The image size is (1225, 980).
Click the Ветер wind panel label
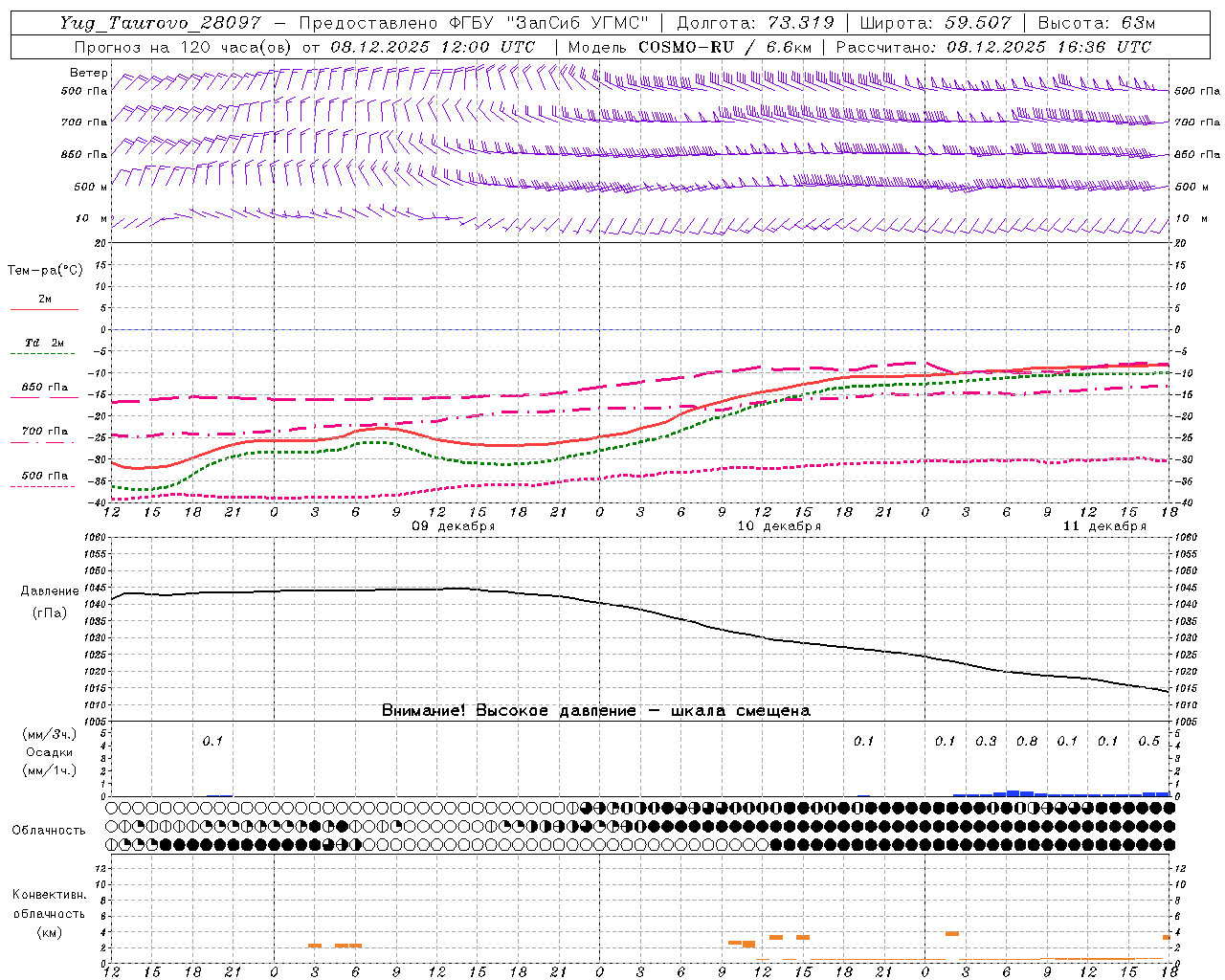[x=88, y=73]
